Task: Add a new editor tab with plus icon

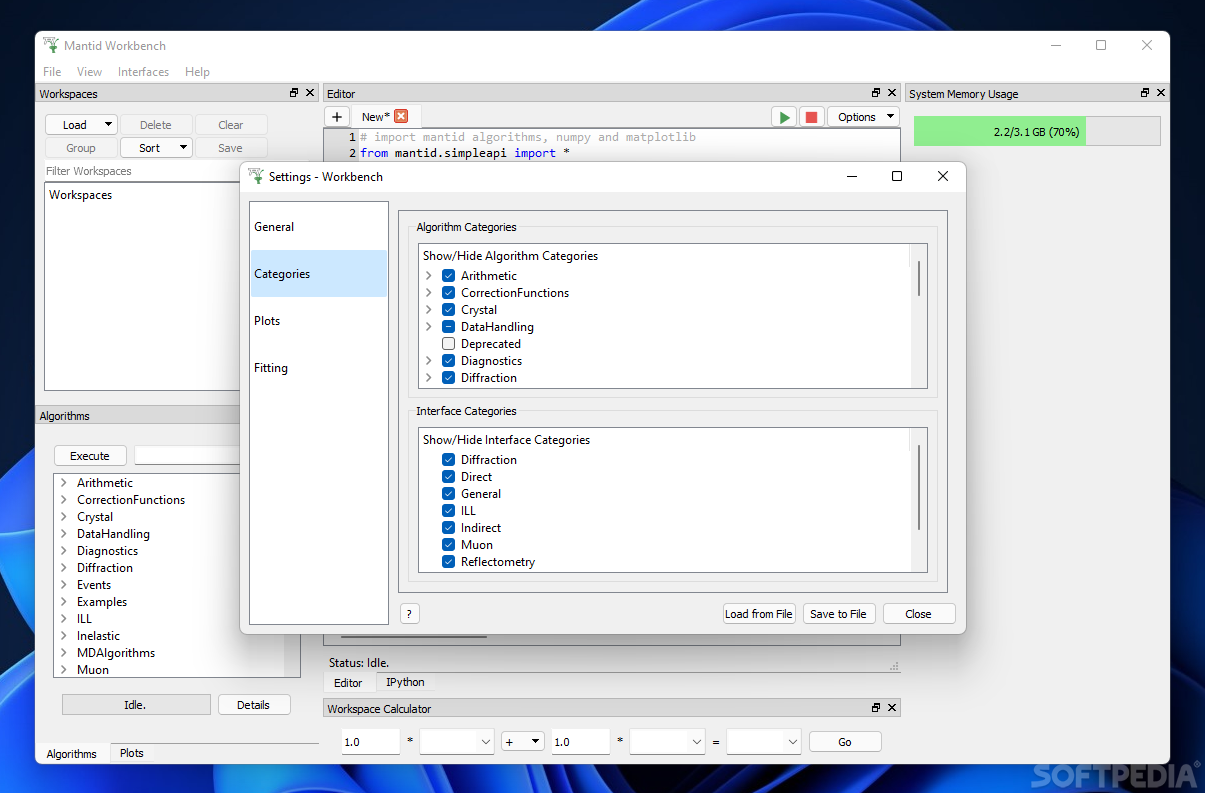Action: click(x=337, y=117)
